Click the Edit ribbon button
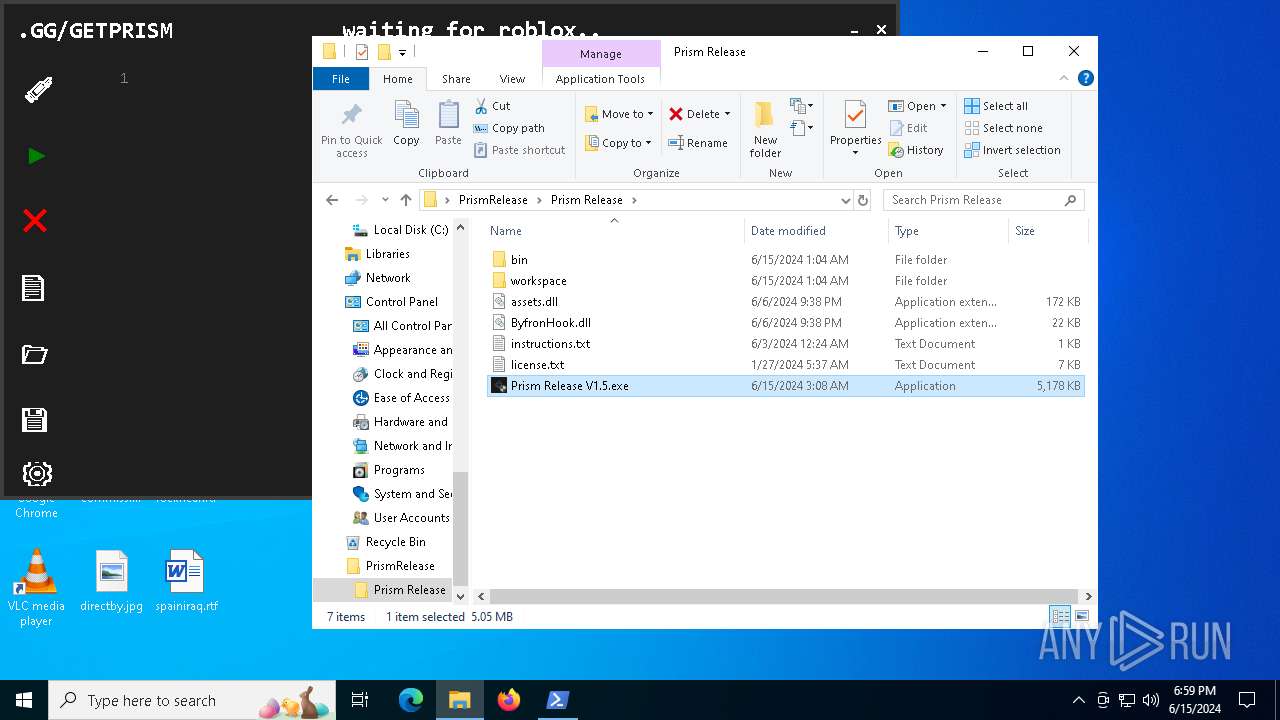This screenshot has width=1280, height=720. pyautogui.click(x=908, y=128)
